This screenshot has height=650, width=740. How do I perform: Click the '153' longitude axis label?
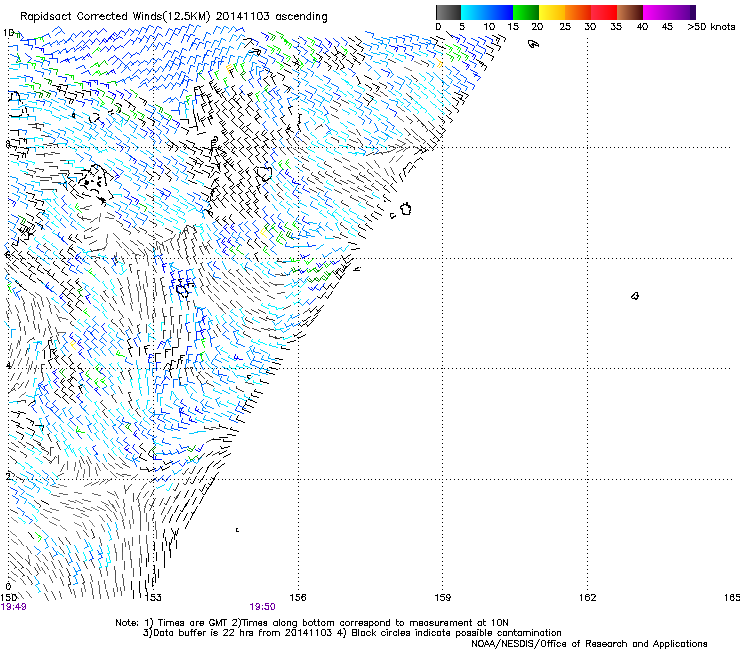click(x=153, y=598)
